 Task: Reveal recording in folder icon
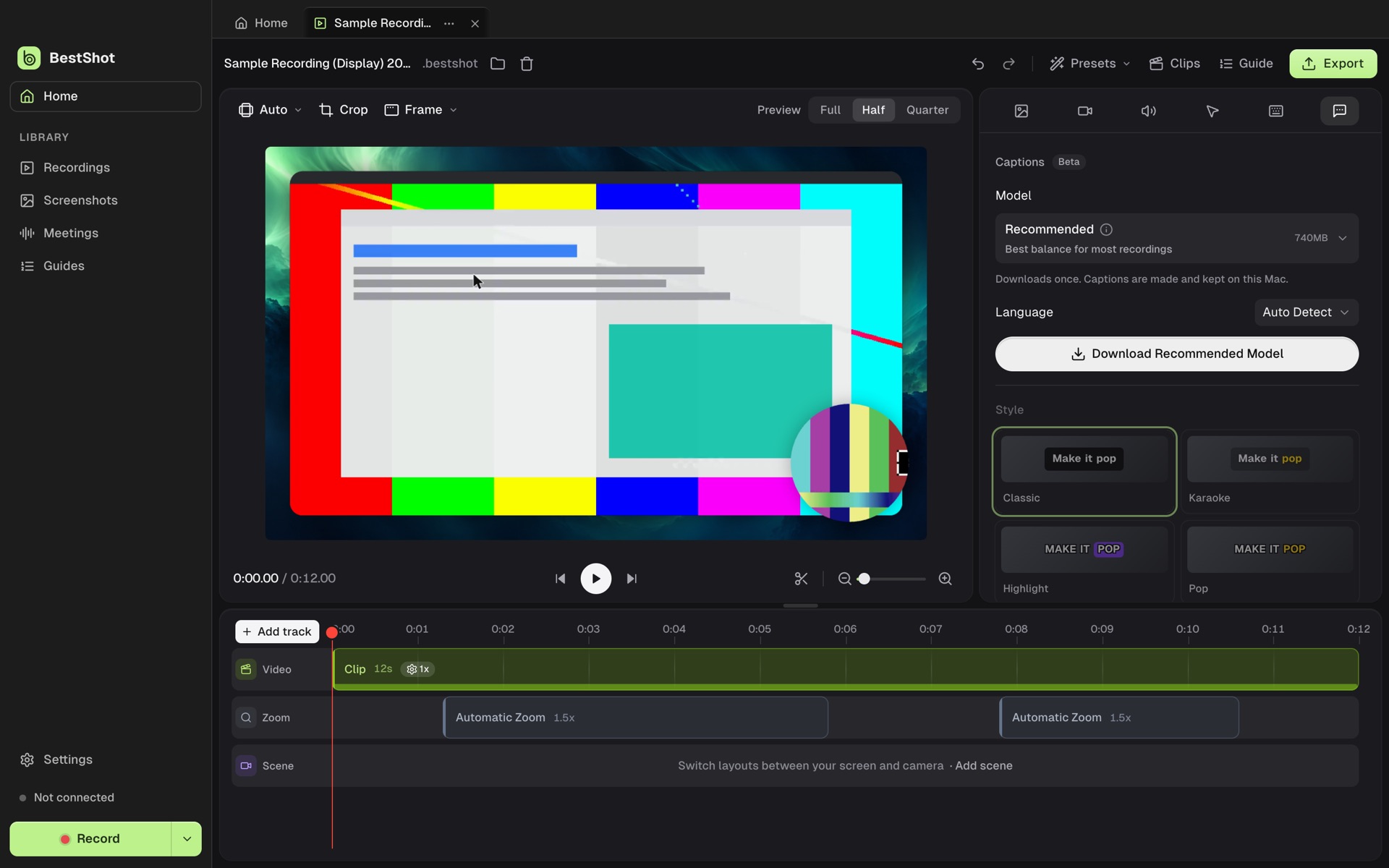point(498,64)
